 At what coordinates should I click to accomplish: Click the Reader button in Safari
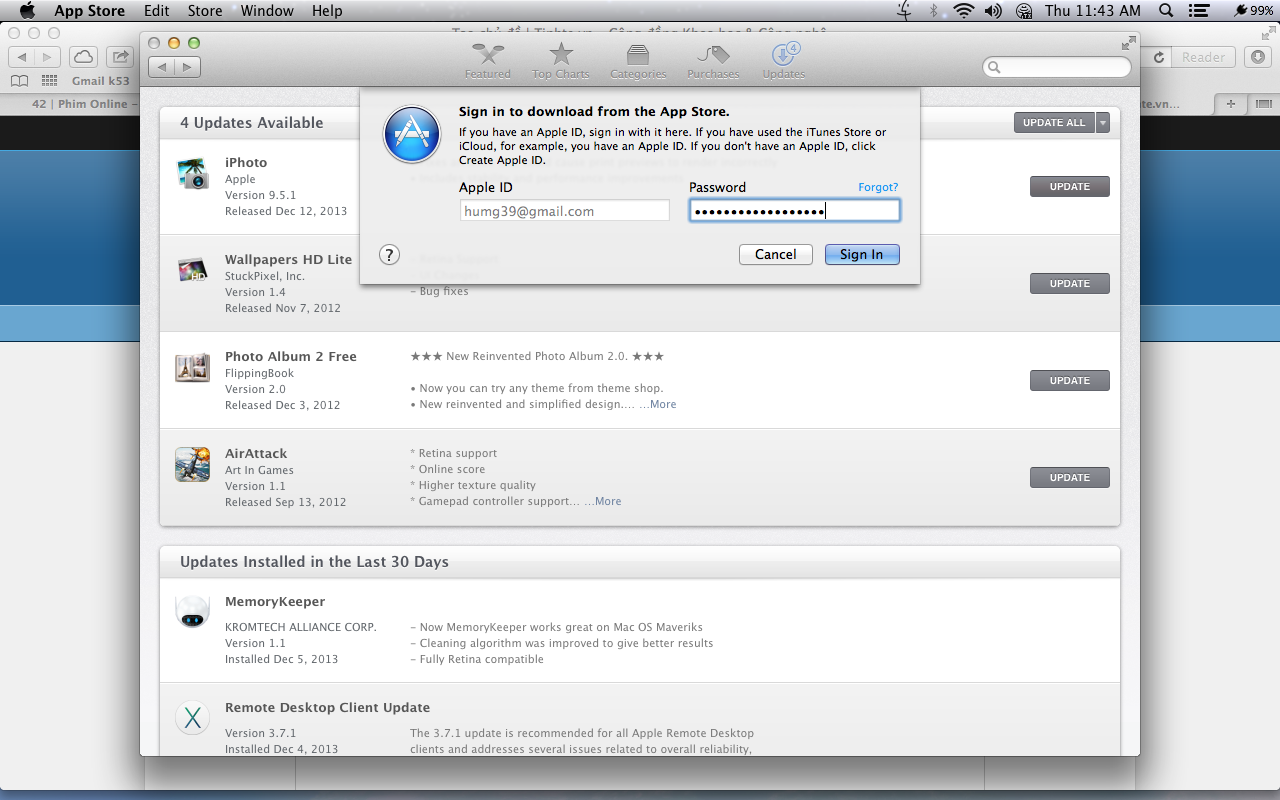tap(1203, 57)
